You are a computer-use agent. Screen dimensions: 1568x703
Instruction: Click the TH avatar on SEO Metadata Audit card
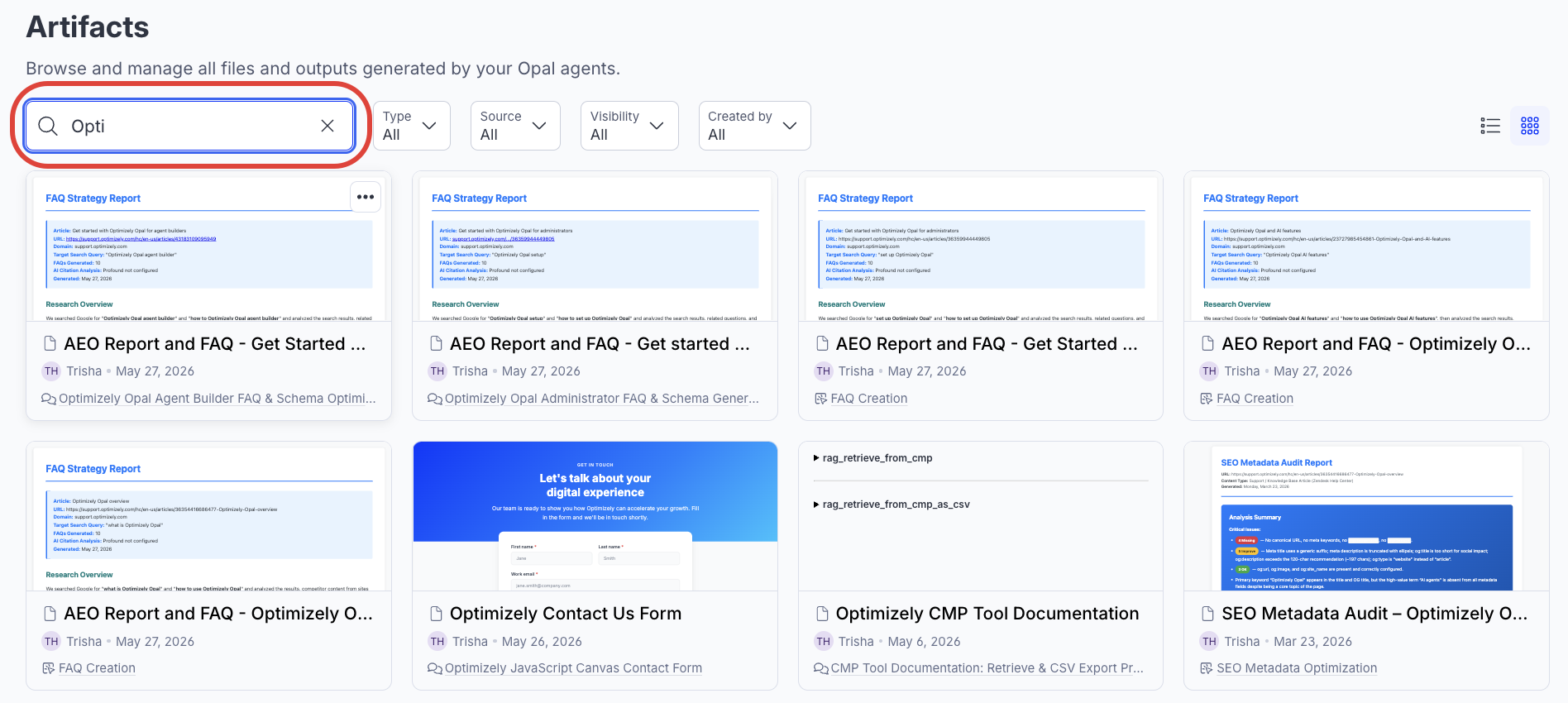click(1210, 642)
